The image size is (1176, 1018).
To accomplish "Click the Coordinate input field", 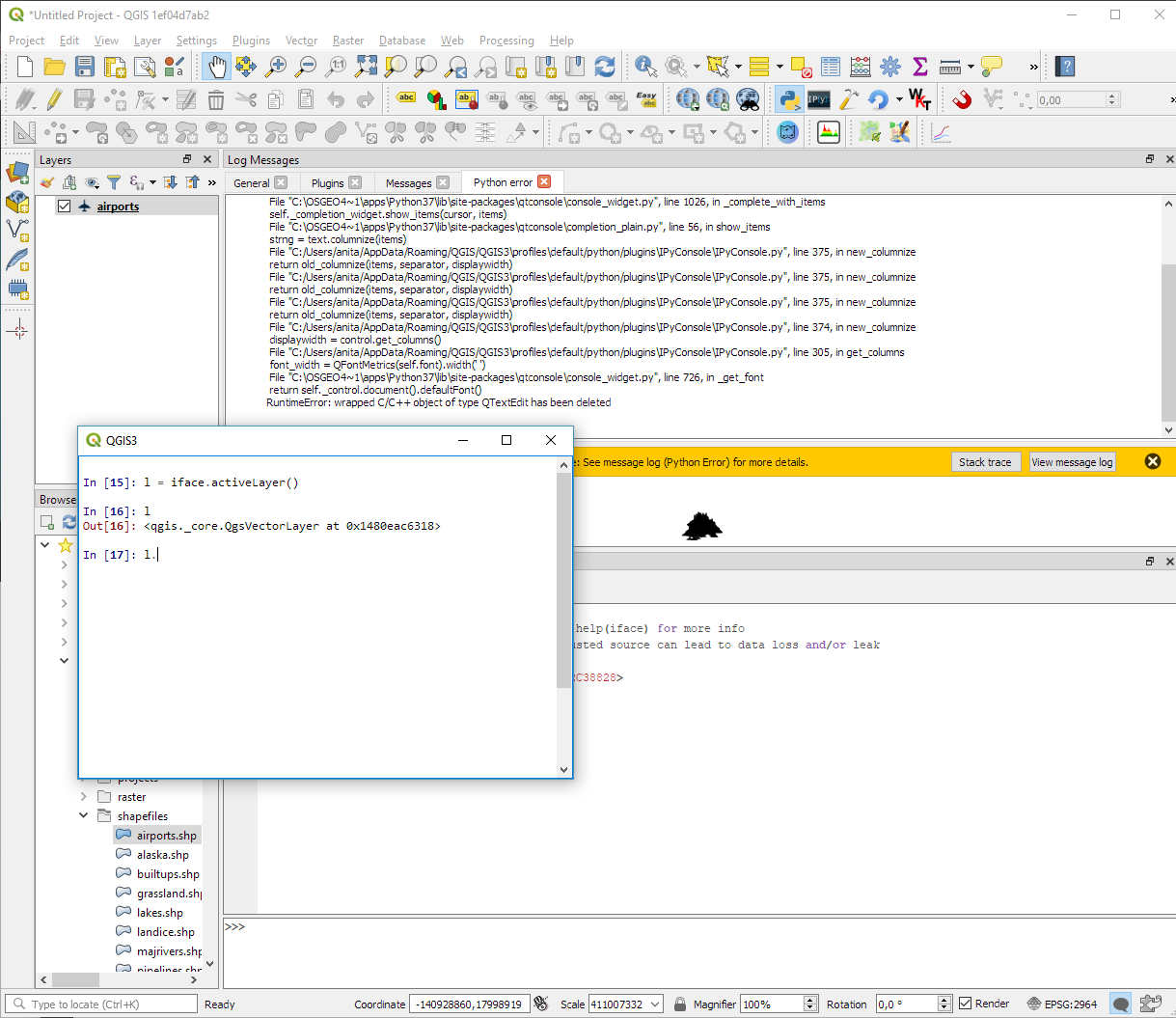I will click(x=469, y=1004).
